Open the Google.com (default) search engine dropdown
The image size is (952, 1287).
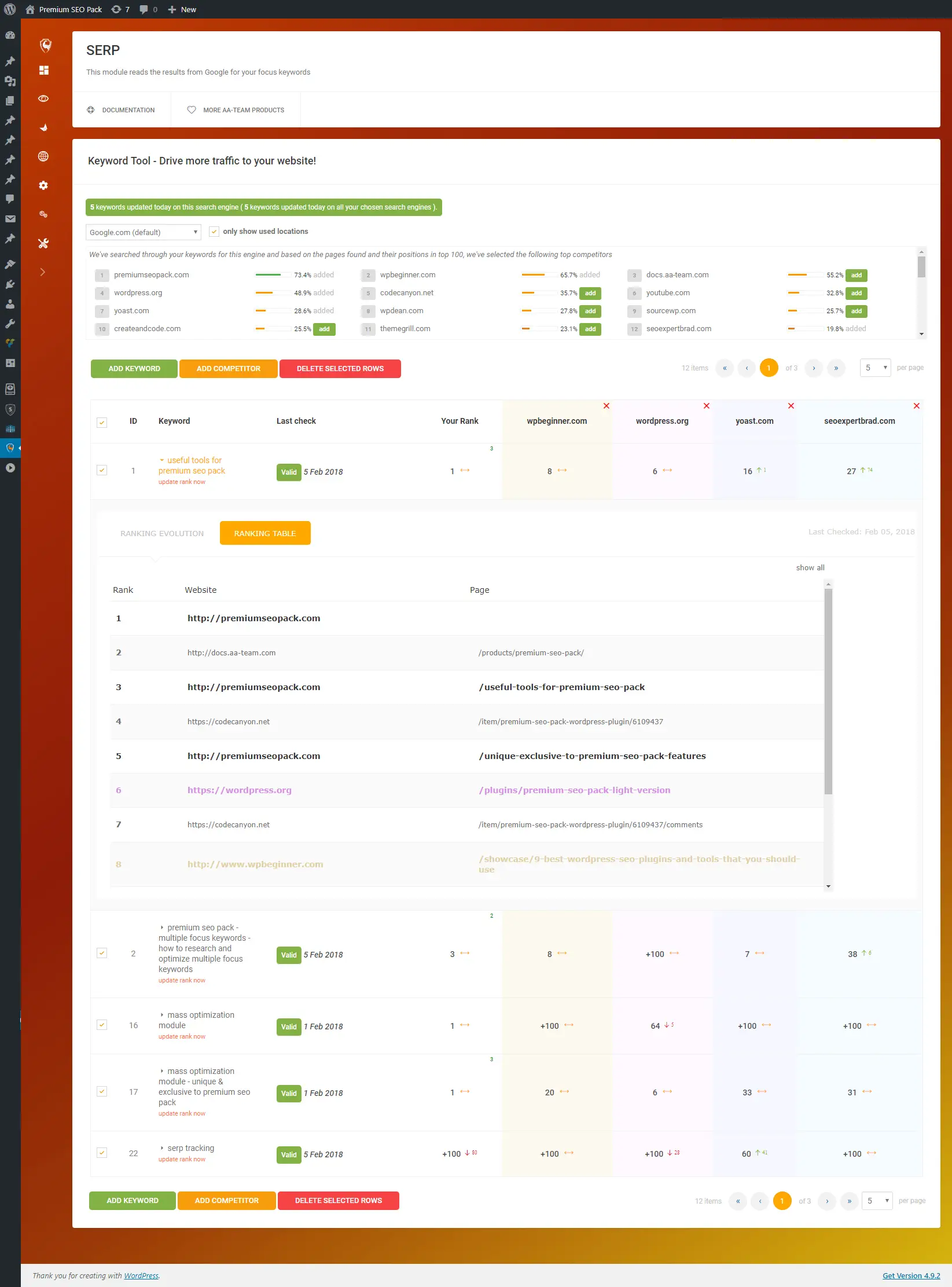click(x=144, y=232)
